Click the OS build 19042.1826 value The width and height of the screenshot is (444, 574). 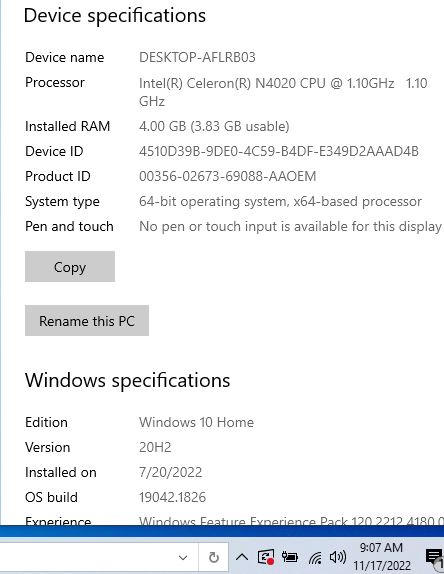(x=172, y=497)
